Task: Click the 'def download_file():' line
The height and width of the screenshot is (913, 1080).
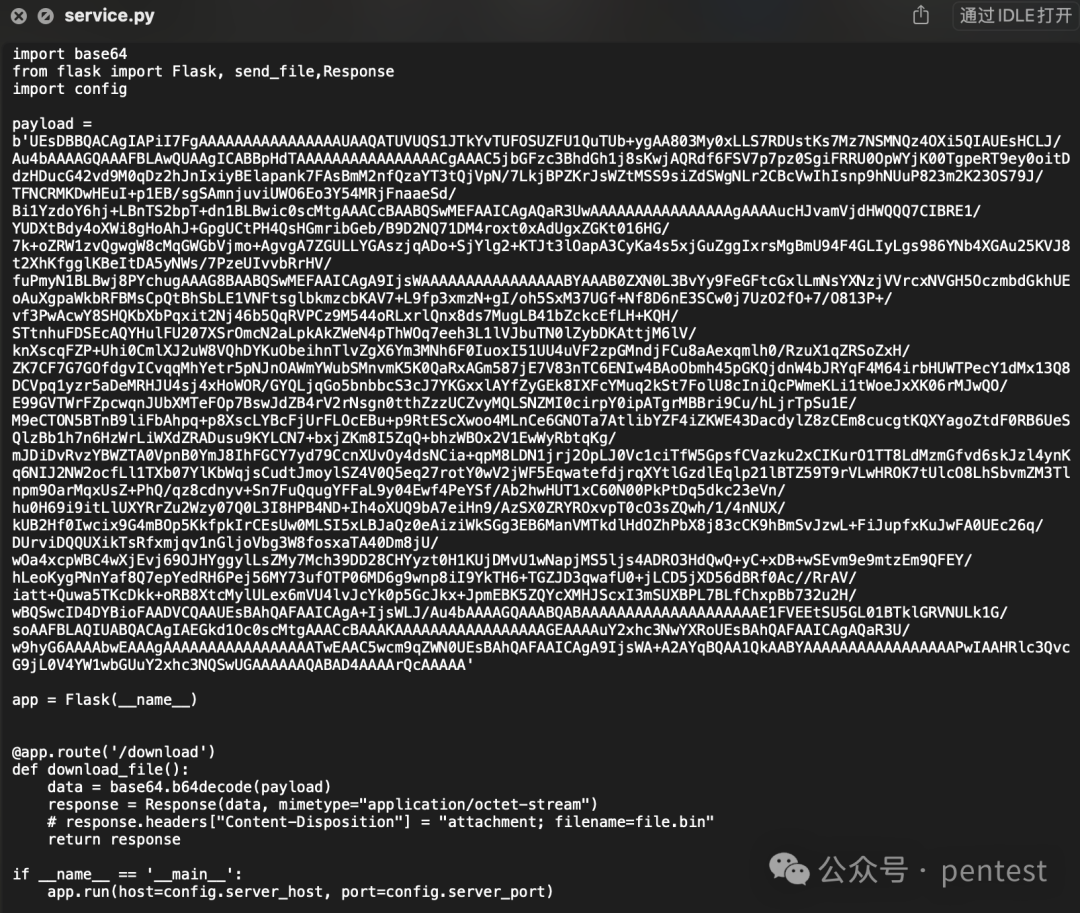Action: click(101, 770)
